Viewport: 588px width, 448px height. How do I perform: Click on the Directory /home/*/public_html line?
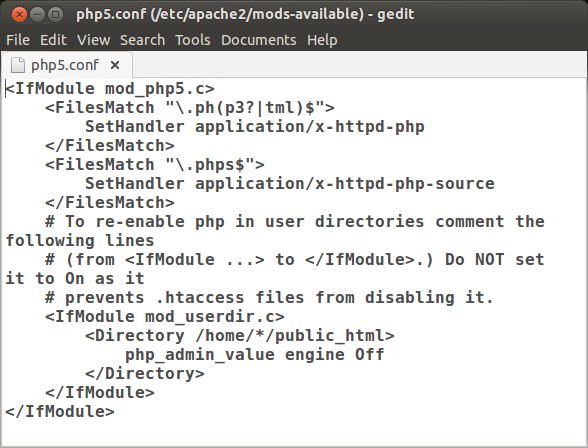(x=240, y=336)
